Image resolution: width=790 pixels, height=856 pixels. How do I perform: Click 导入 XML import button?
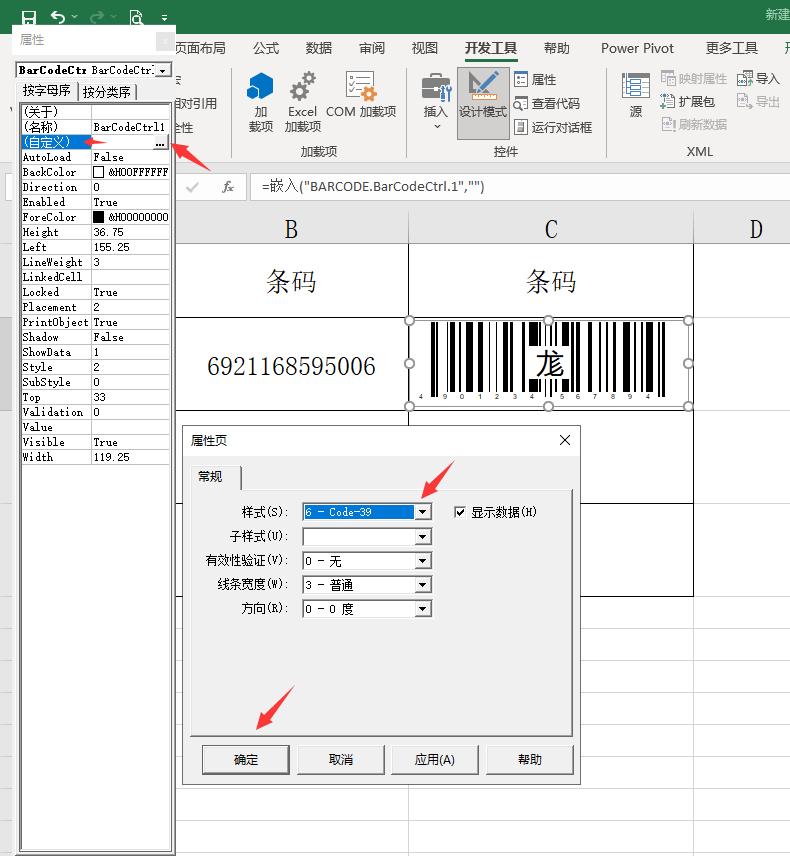tap(758, 79)
